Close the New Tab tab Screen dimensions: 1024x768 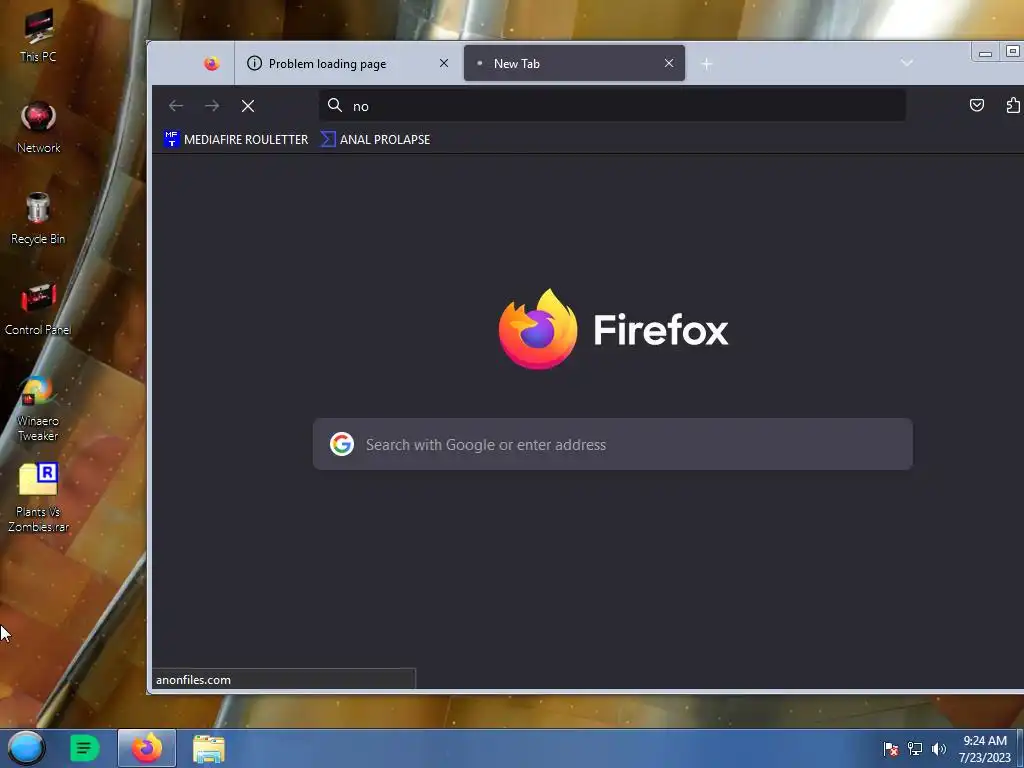[x=669, y=63]
